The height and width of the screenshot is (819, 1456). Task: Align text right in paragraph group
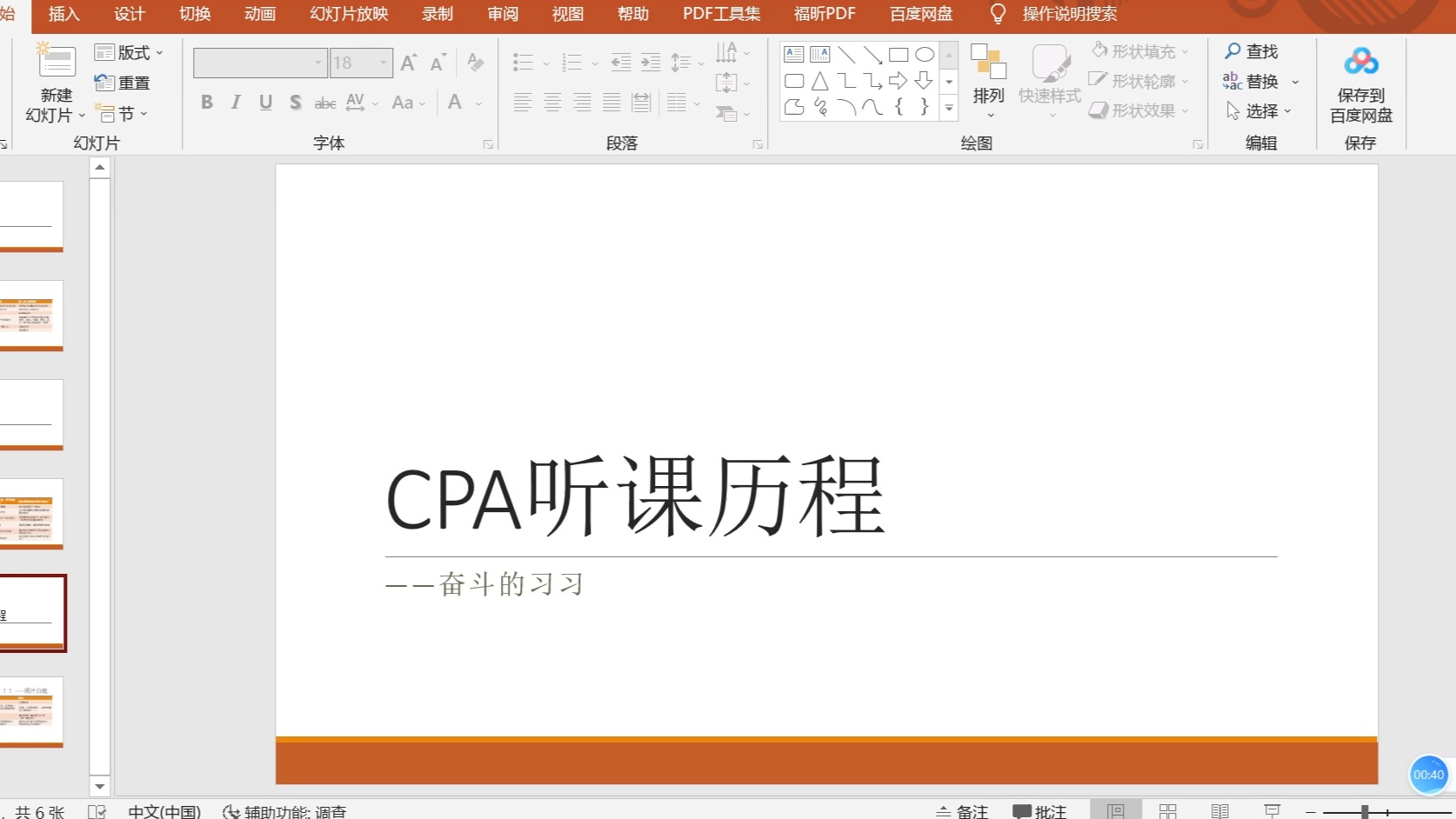tap(582, 103)
